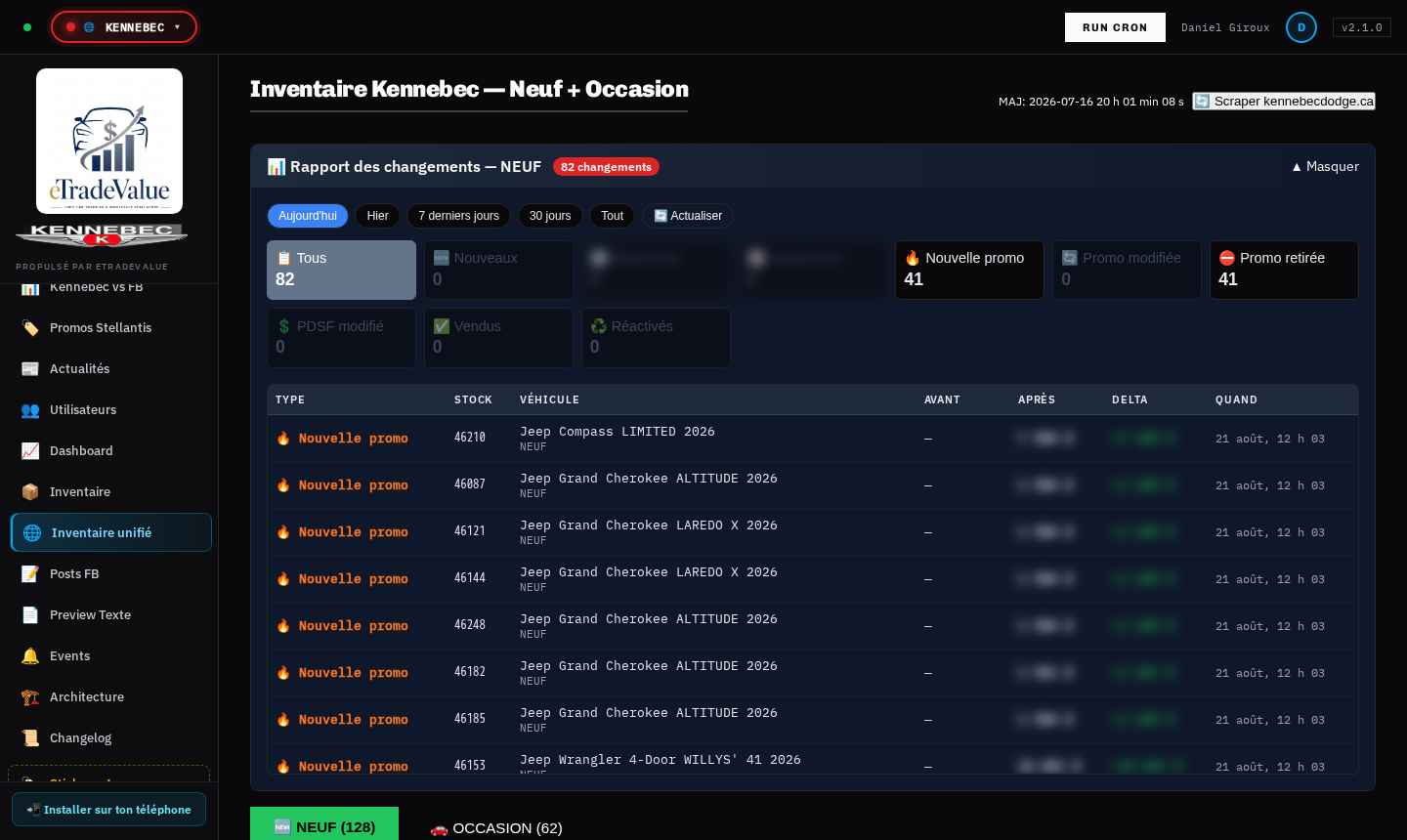This screenshot has height=840, width=1407.
Task: Click the dollar icon on PDSF modifié card
Action: 284,326
